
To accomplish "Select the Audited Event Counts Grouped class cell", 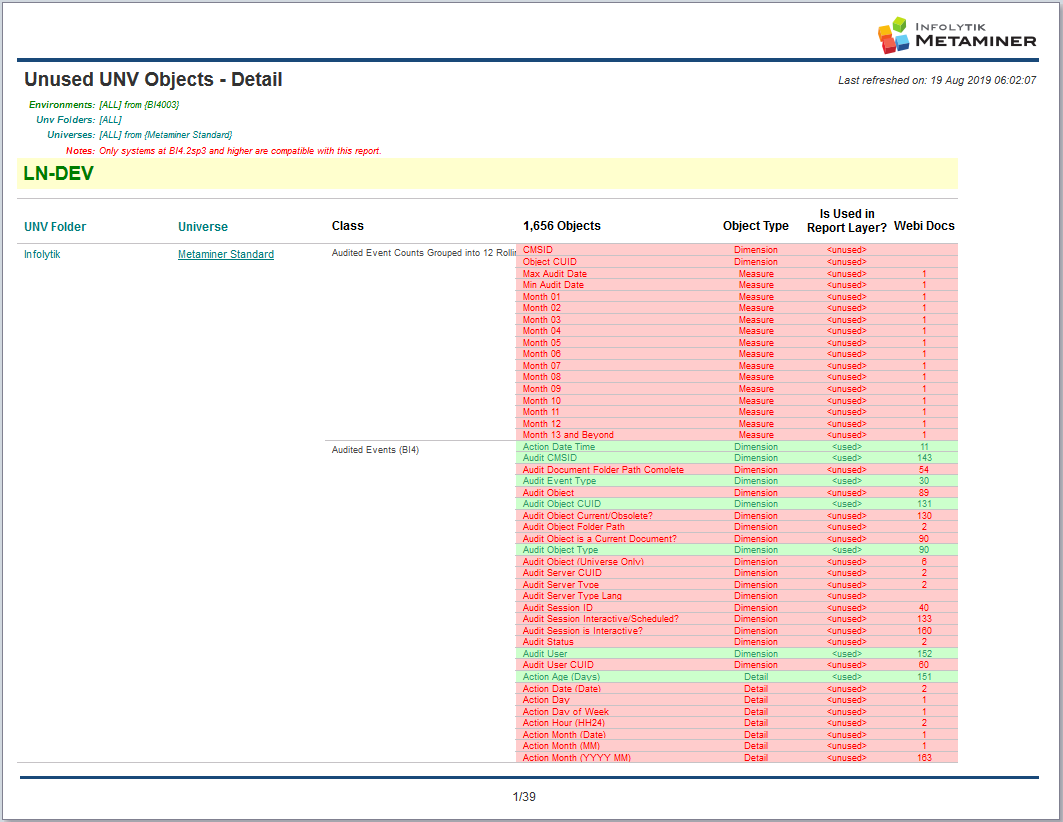I will coord(424,253).
